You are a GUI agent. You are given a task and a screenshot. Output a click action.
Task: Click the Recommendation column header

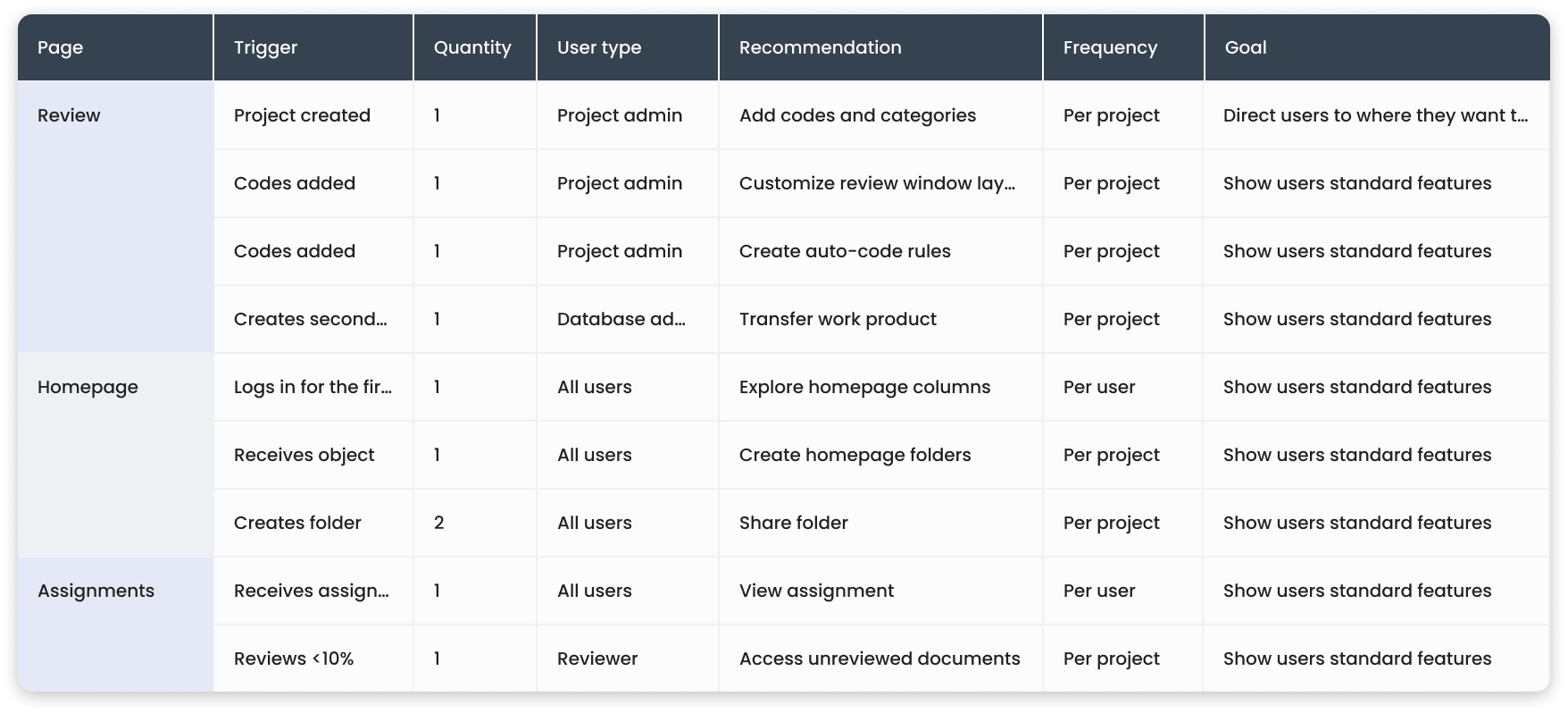(x=880, y=47)
